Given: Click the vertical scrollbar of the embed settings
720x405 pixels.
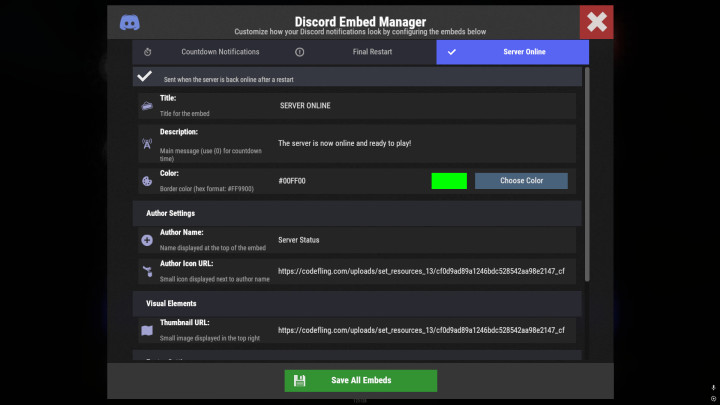Looking at the screenshot, I should (587, 174).
